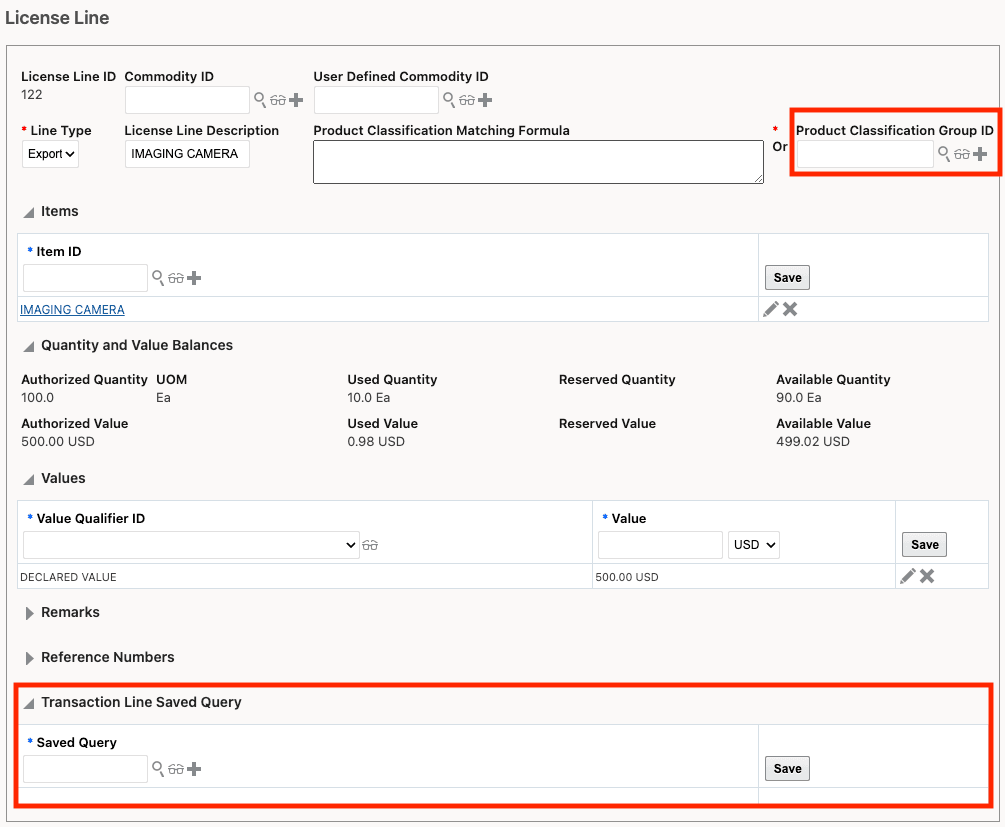The width and height of the screenshot is (1005, 827).
Task: Edit IMAGING CAMERA item pencil icon
Action: 771,309
